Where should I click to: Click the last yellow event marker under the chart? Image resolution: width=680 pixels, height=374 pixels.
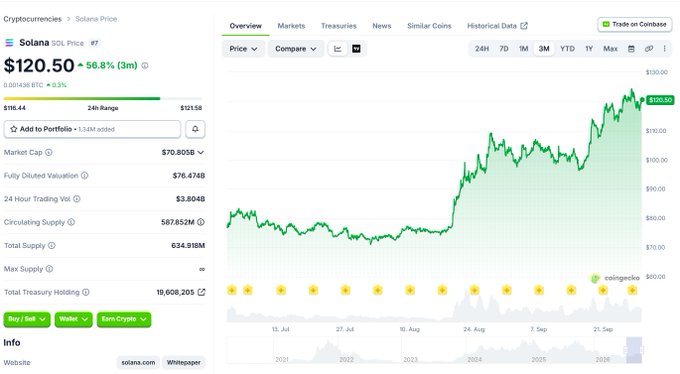(x=632, y=290)
